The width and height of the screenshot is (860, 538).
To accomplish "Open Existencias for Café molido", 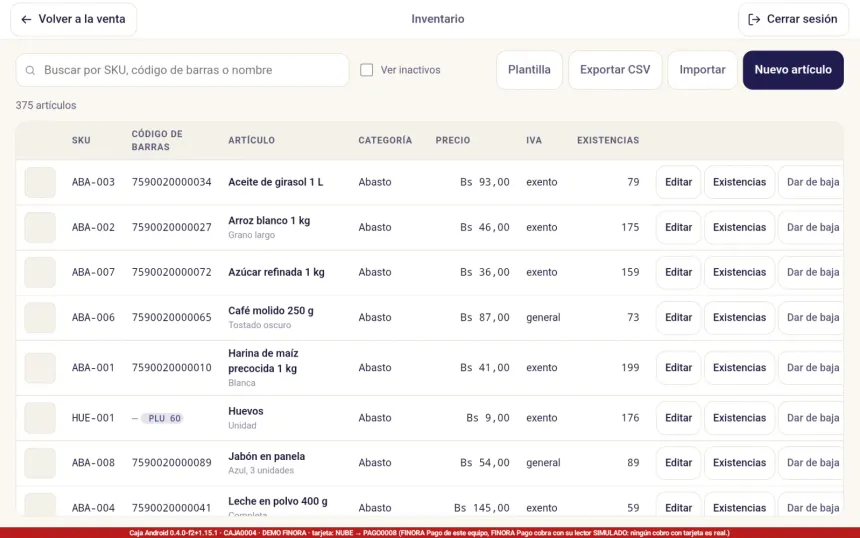I will pos(739,318).
